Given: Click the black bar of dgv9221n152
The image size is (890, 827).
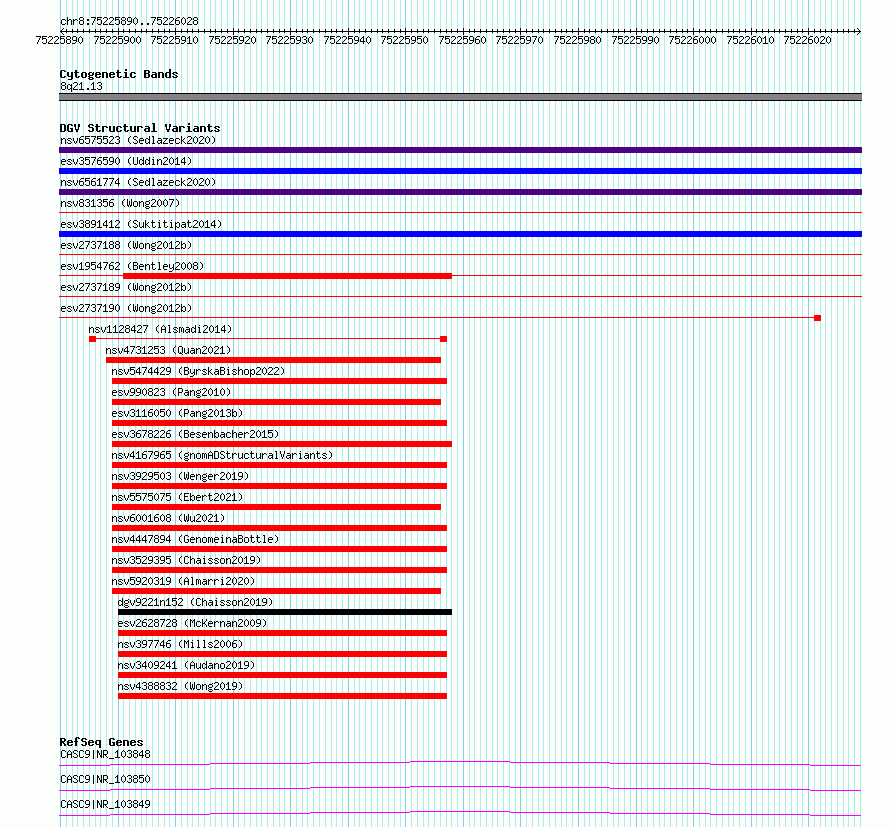Looking at the screenshot, I should tap(285, 612).
